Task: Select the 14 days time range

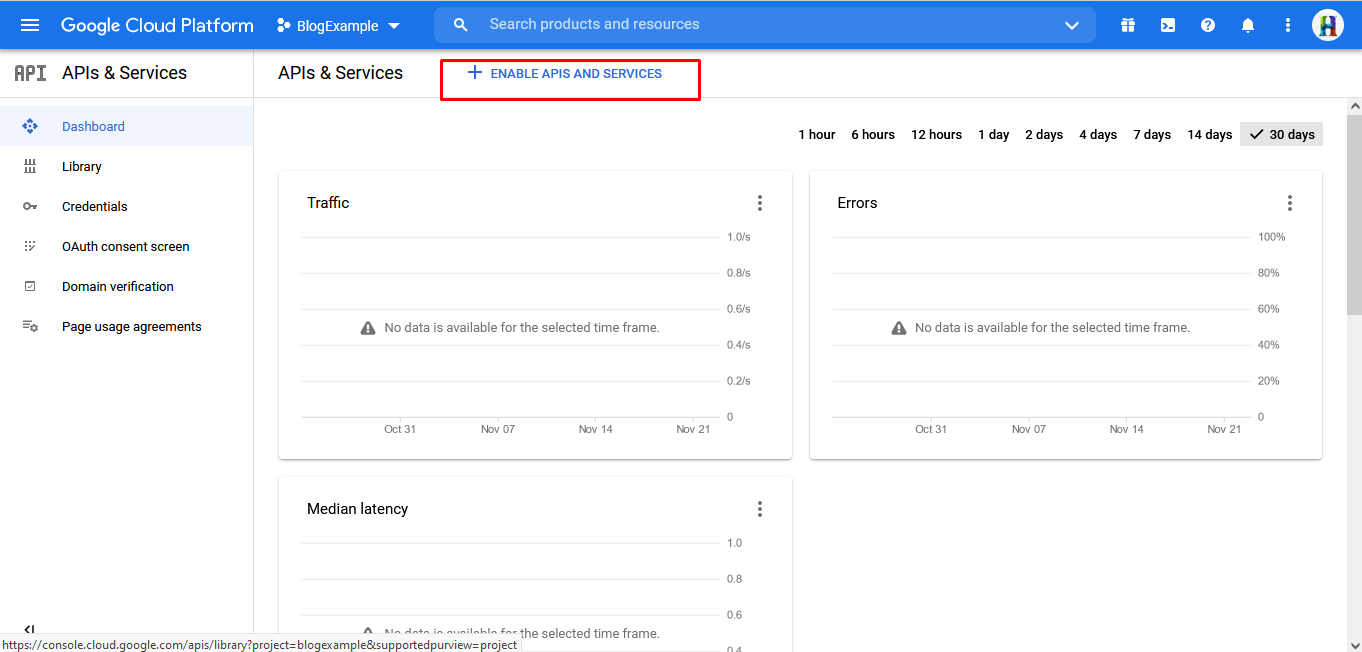Action: pos(1210,134)
